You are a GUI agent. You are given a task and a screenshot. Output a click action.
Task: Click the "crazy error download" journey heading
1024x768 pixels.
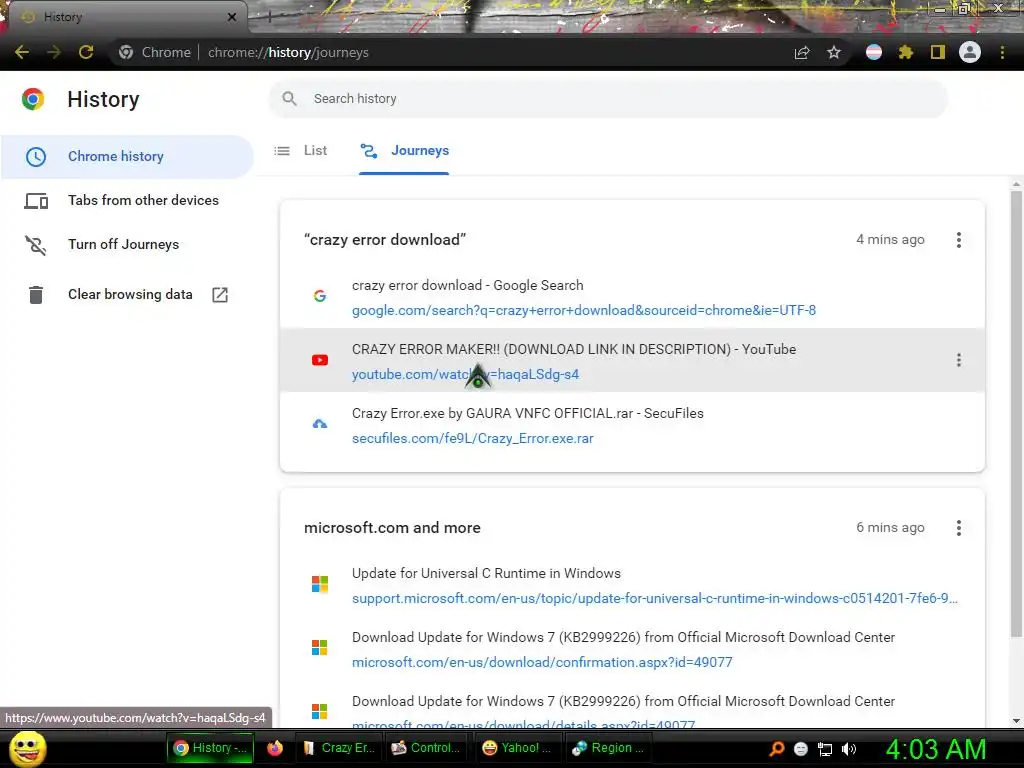tap(385, 240)
